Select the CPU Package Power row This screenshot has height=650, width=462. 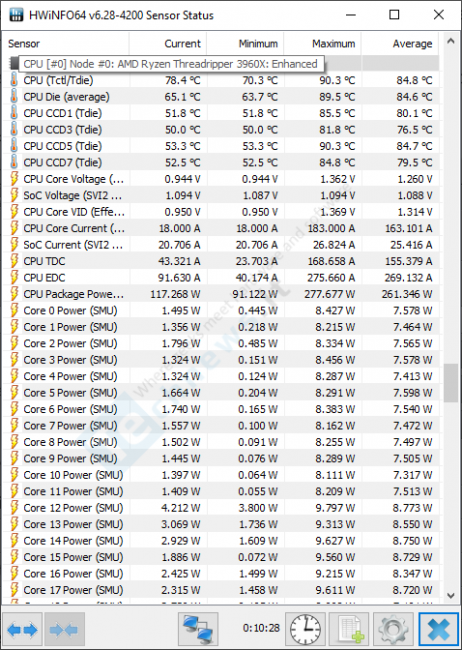221,294
